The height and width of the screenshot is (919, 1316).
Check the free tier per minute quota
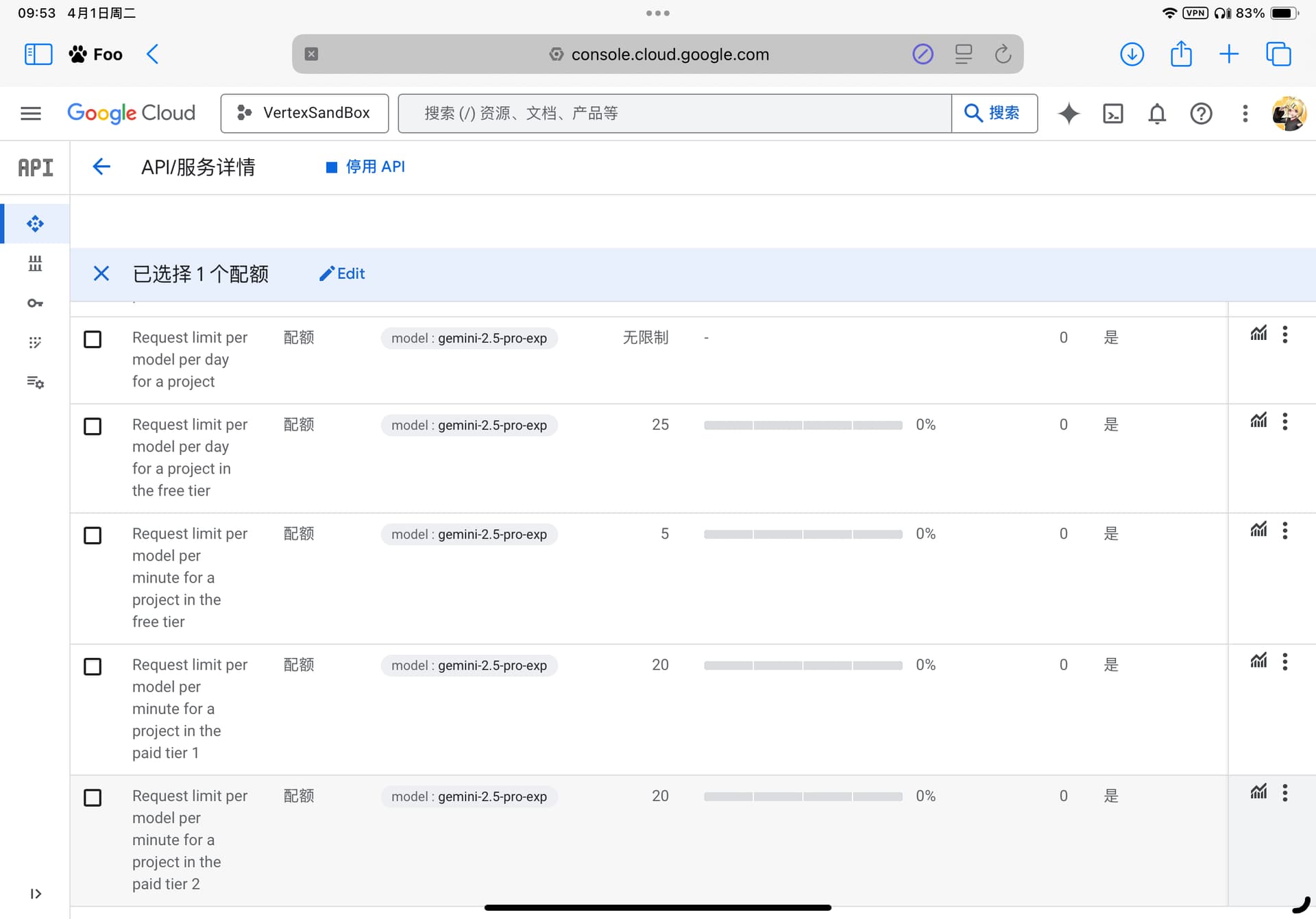tap(93, 535)
